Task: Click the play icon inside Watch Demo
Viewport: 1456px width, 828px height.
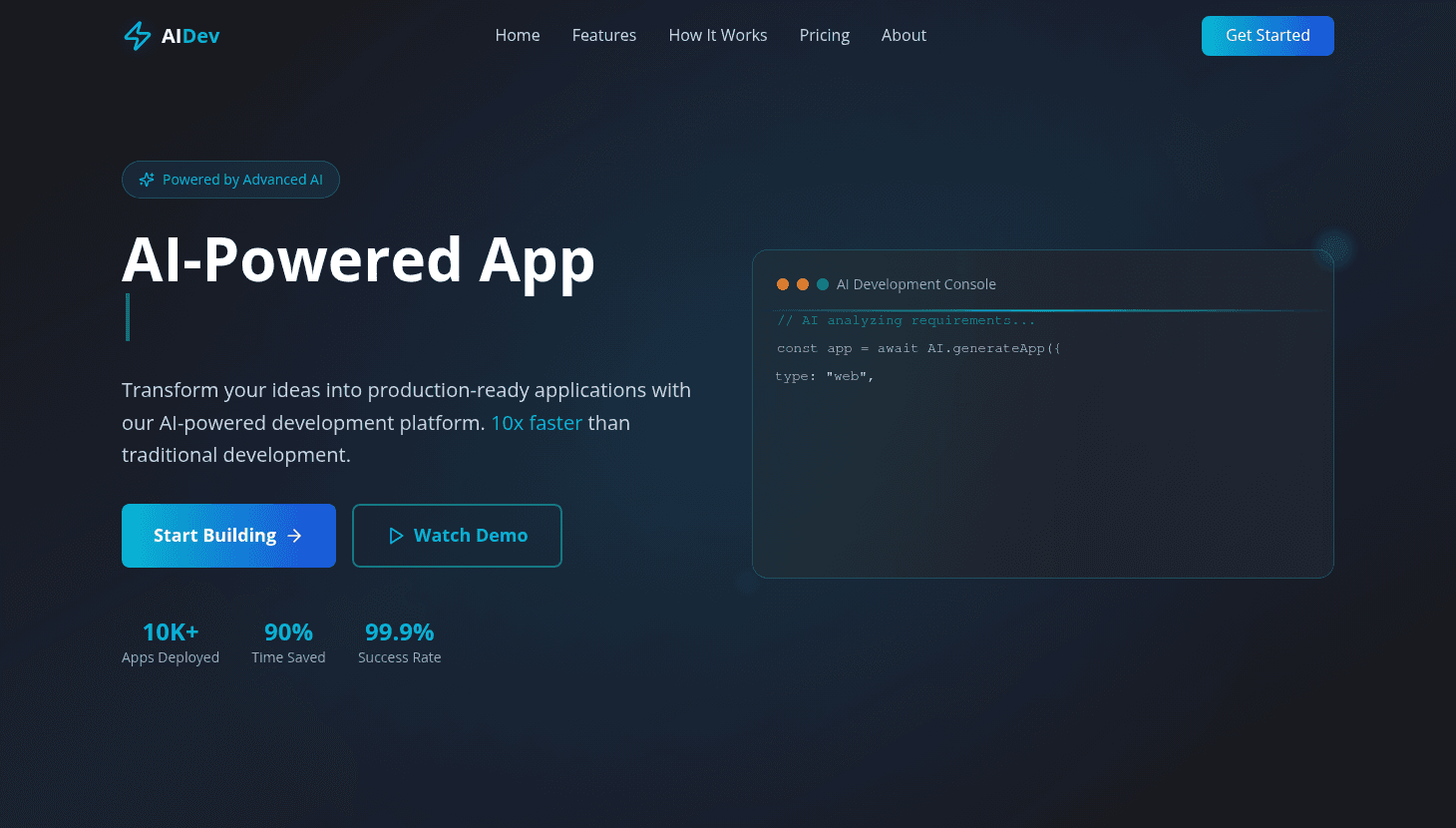Action: 397,536
